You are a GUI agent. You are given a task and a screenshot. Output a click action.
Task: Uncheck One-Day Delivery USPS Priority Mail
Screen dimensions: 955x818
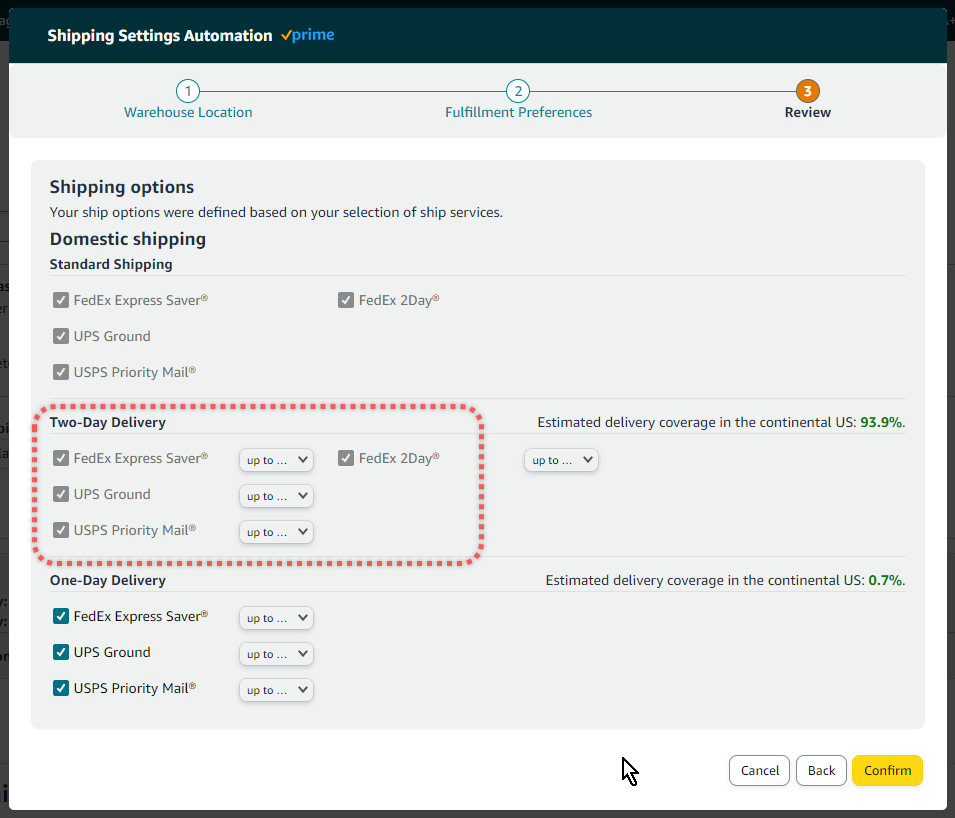coord(61,688)
